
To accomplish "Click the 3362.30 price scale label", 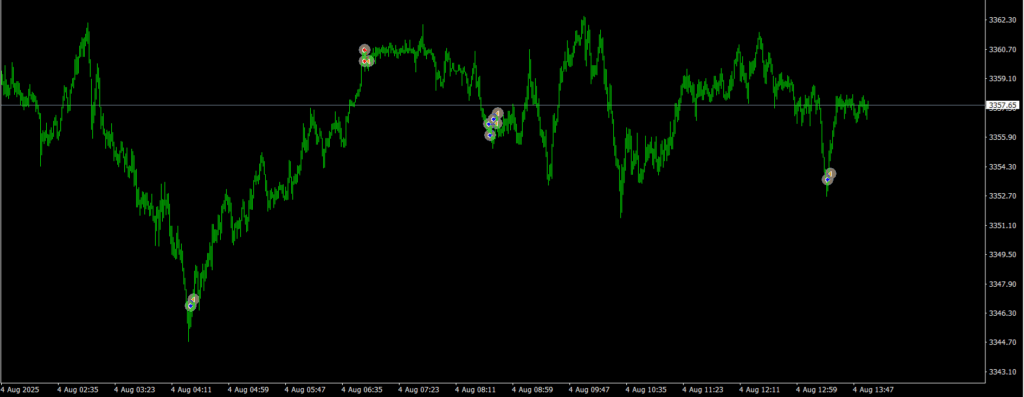I will [1001, 20].
